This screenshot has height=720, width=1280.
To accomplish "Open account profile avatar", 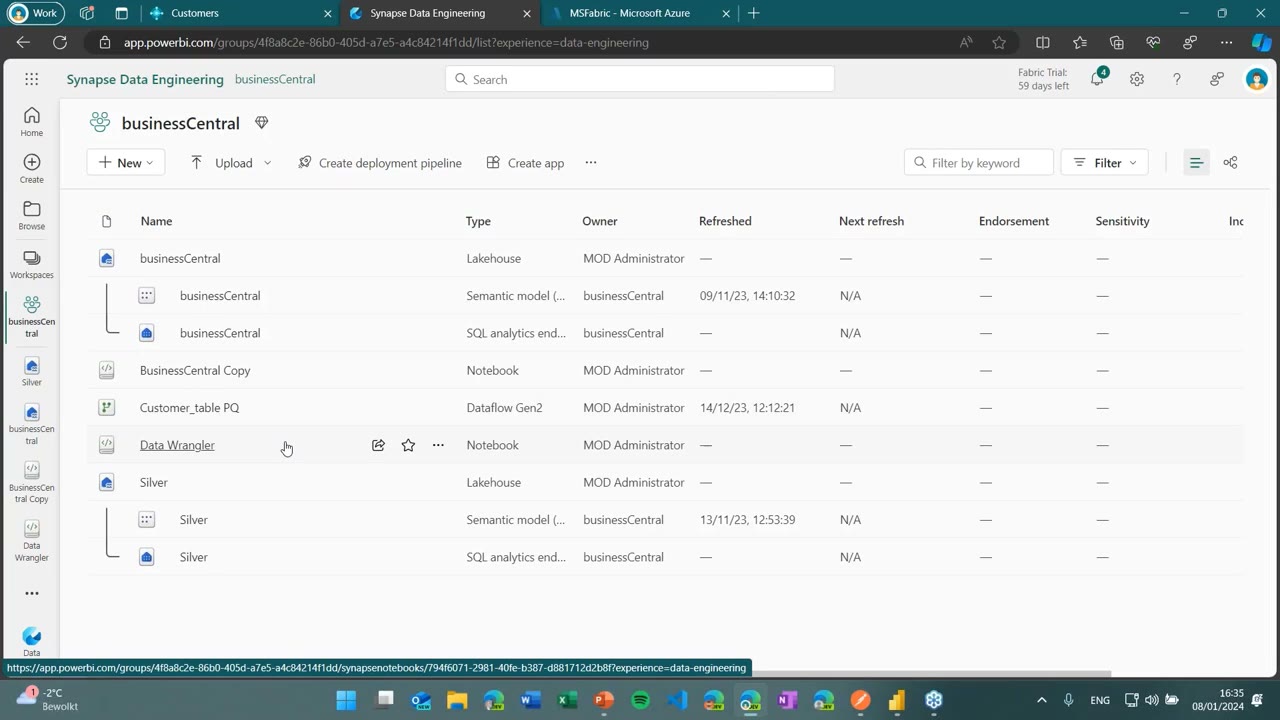I will point(1257,79).
